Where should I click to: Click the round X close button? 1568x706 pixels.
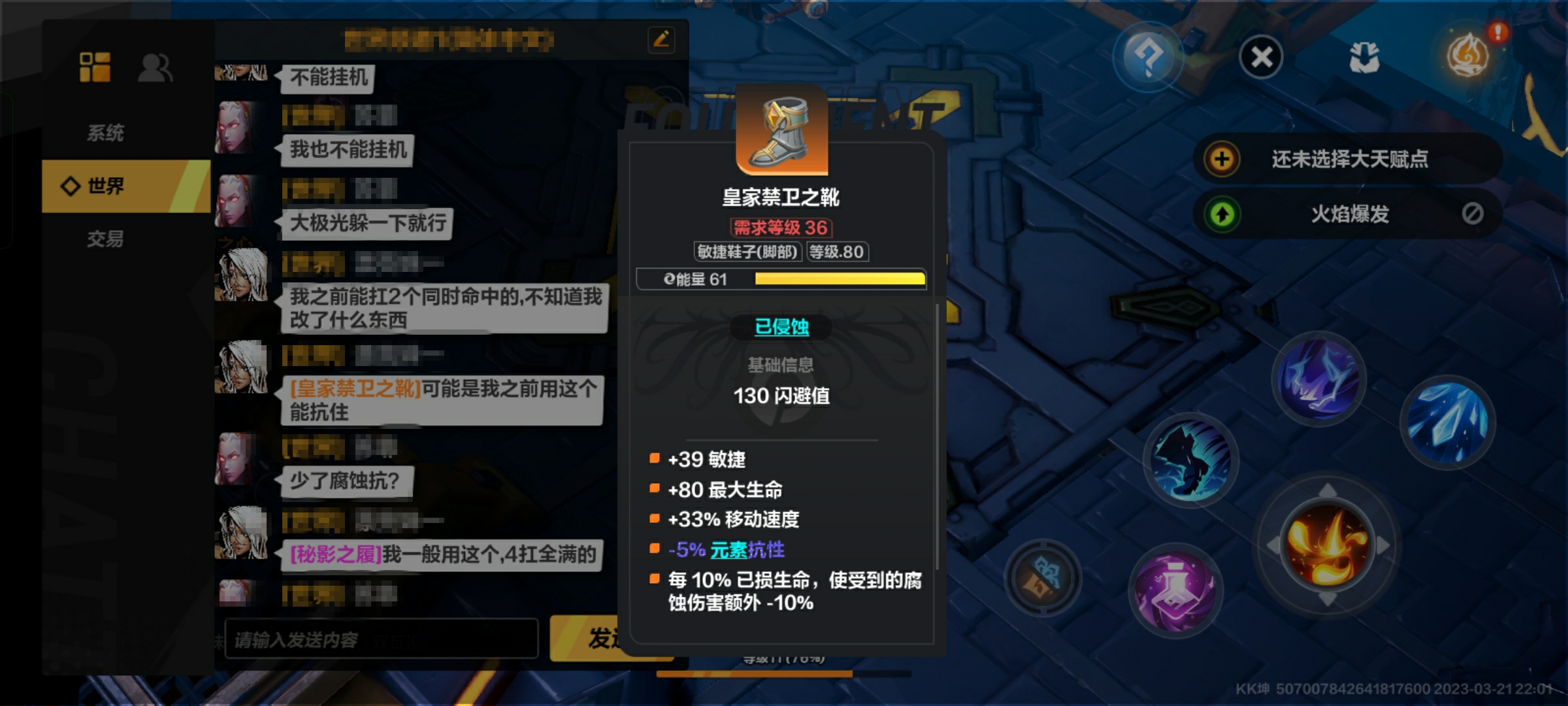[1261, 57]
